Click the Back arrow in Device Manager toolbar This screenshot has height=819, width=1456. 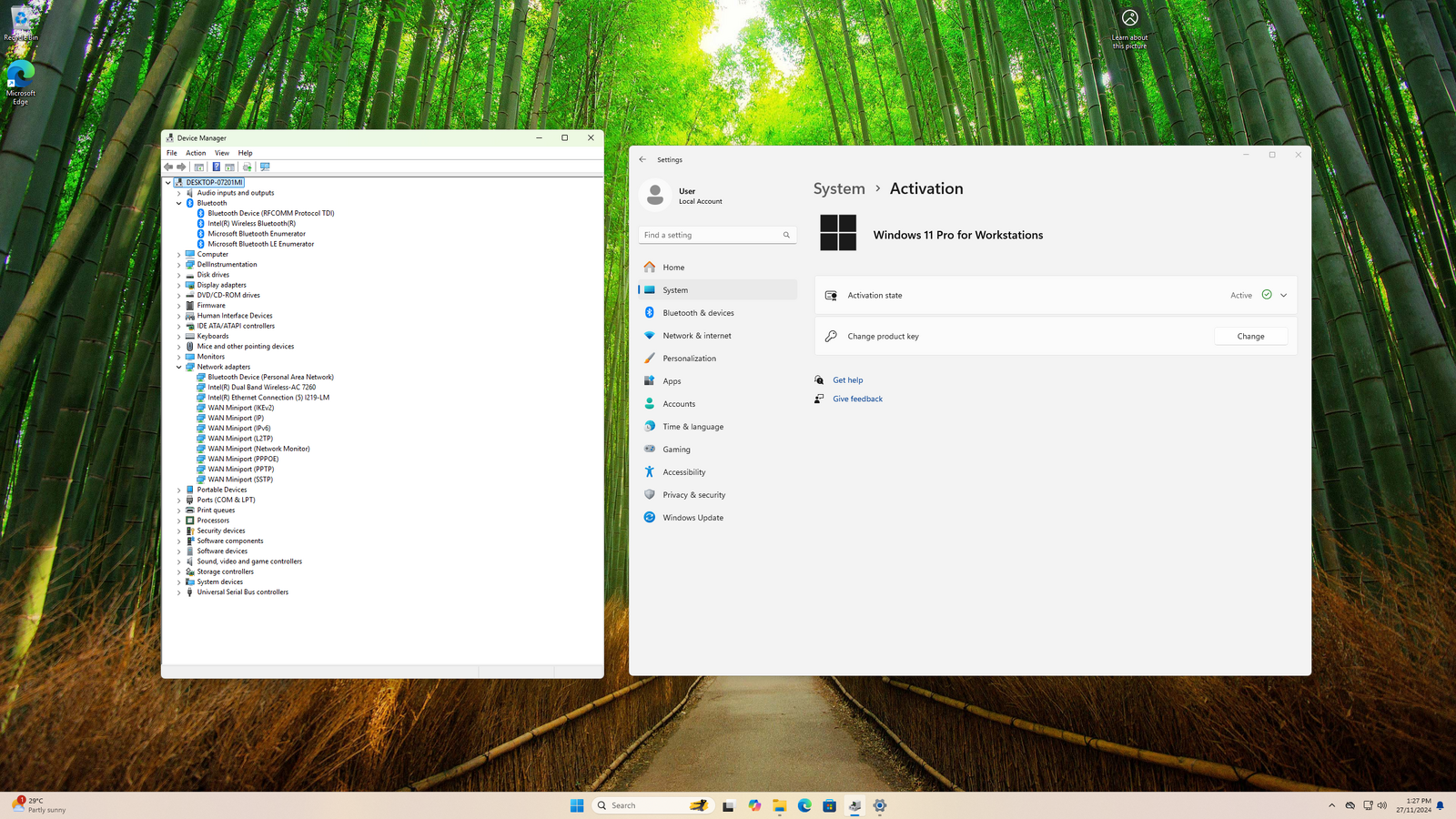(168, 167)
